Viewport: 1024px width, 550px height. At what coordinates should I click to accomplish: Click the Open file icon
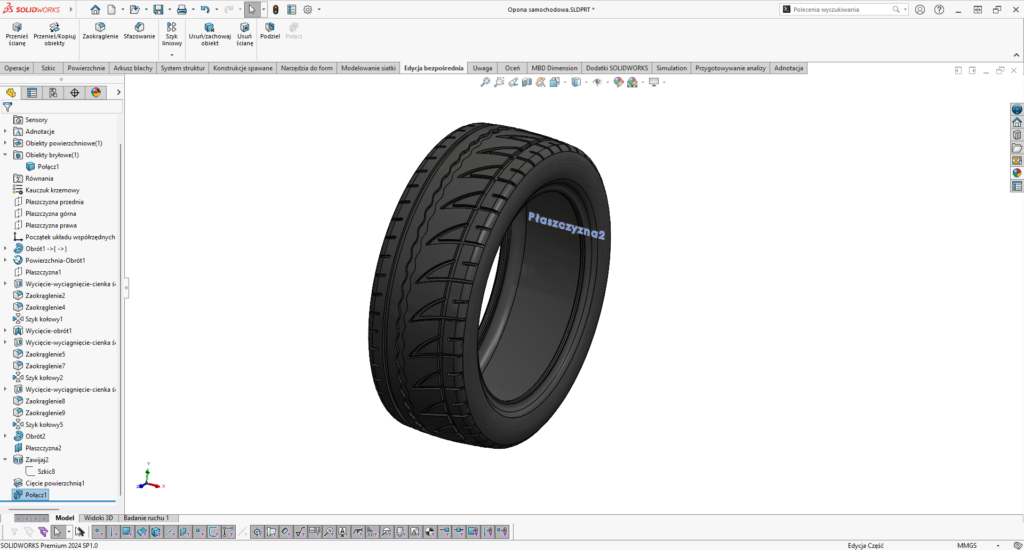[135, 9]
